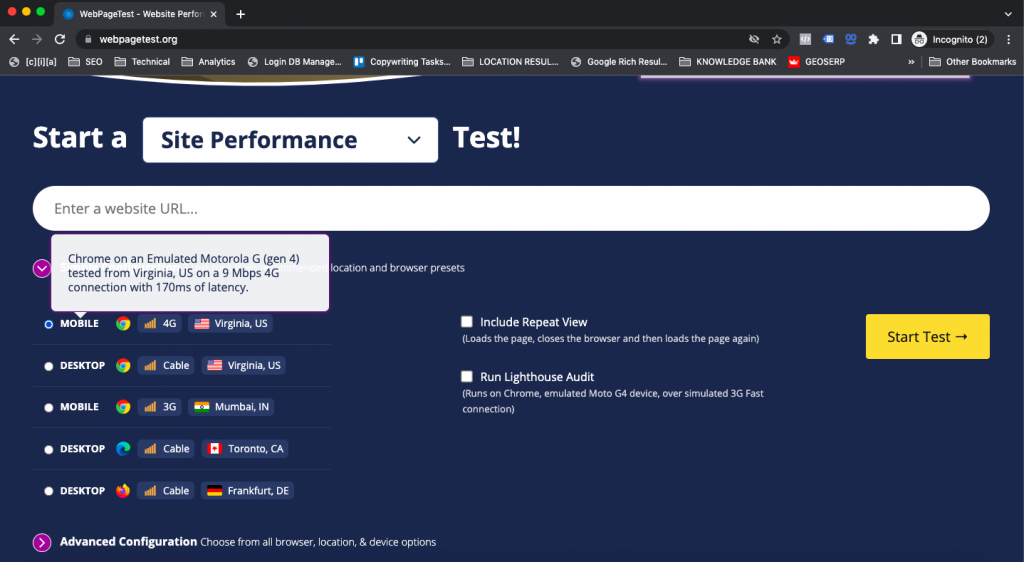Expand the Advanced Configuration section
The image size is (1024, 562).
(42, 542)
